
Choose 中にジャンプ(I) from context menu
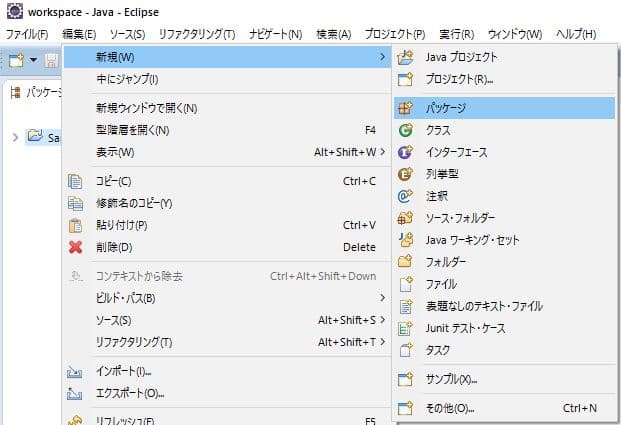pos(228,79)
